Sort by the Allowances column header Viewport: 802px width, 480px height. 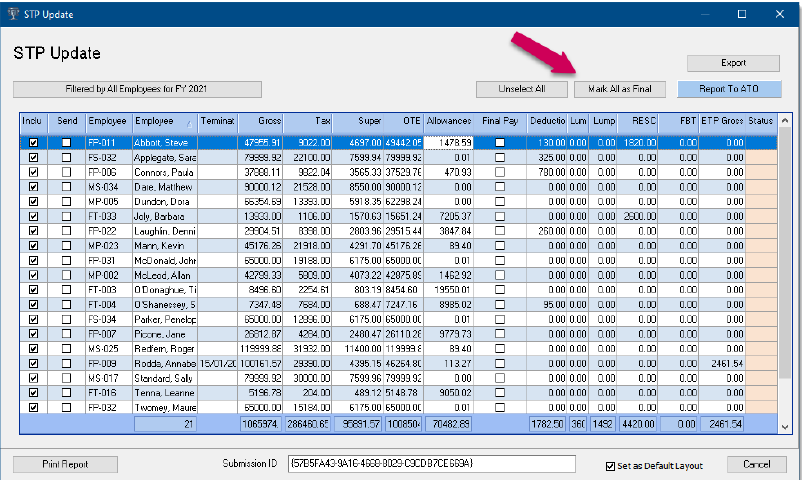click(449, 121)
